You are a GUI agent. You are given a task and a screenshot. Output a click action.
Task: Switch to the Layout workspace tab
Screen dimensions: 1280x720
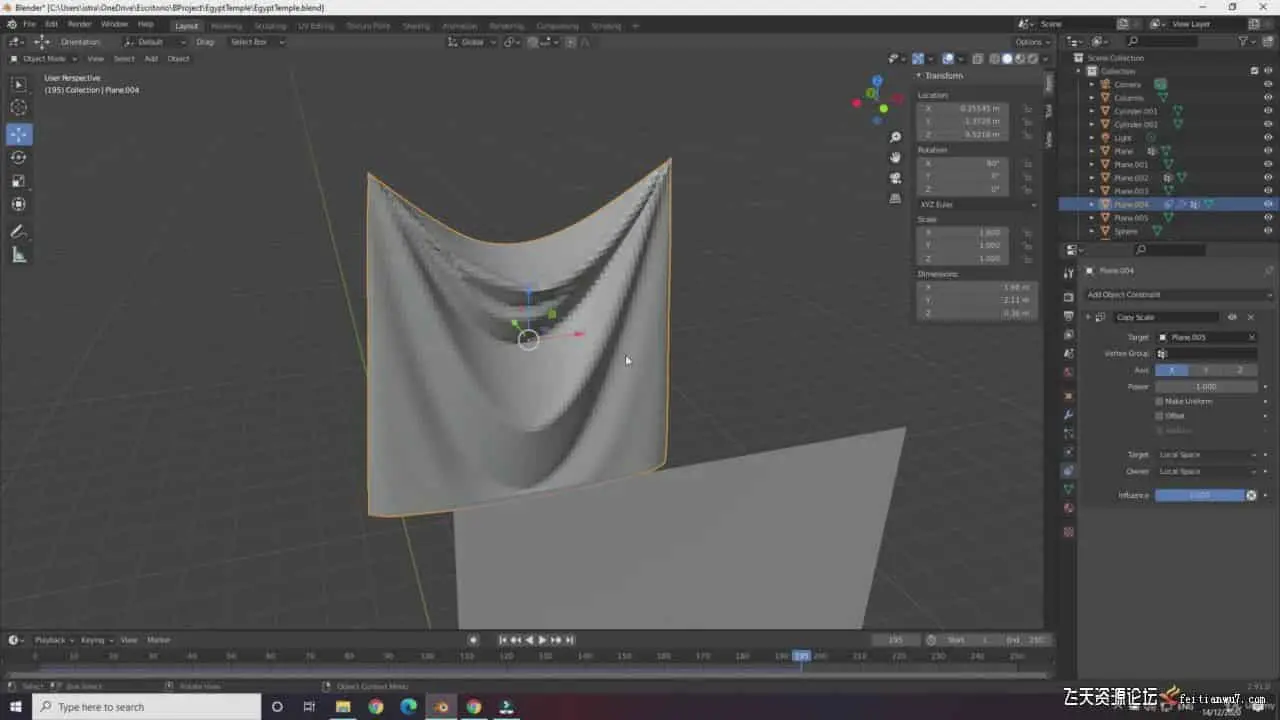point(186,25)
